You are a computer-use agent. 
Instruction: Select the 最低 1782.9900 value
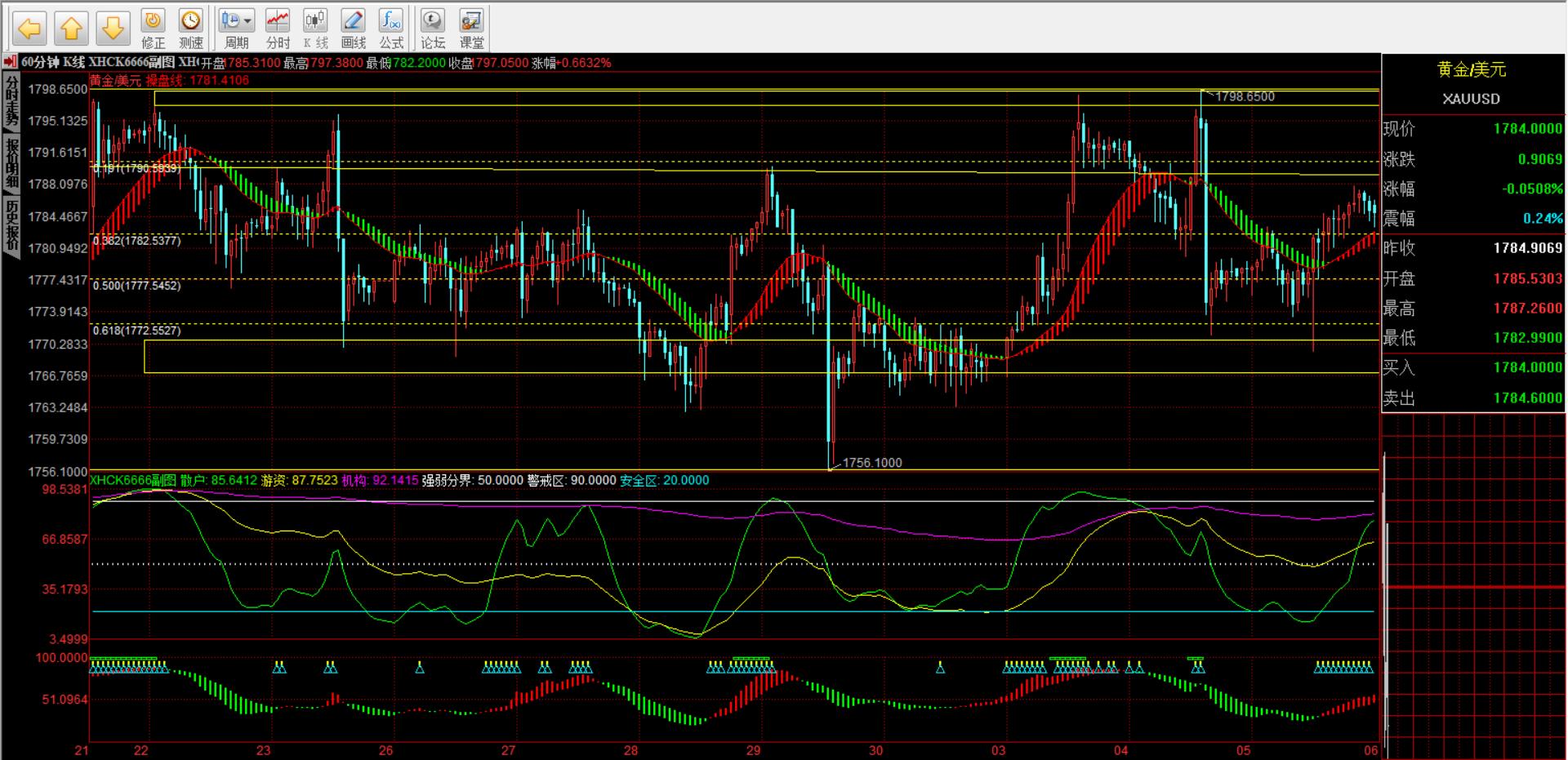click(x=1527, y=337)
